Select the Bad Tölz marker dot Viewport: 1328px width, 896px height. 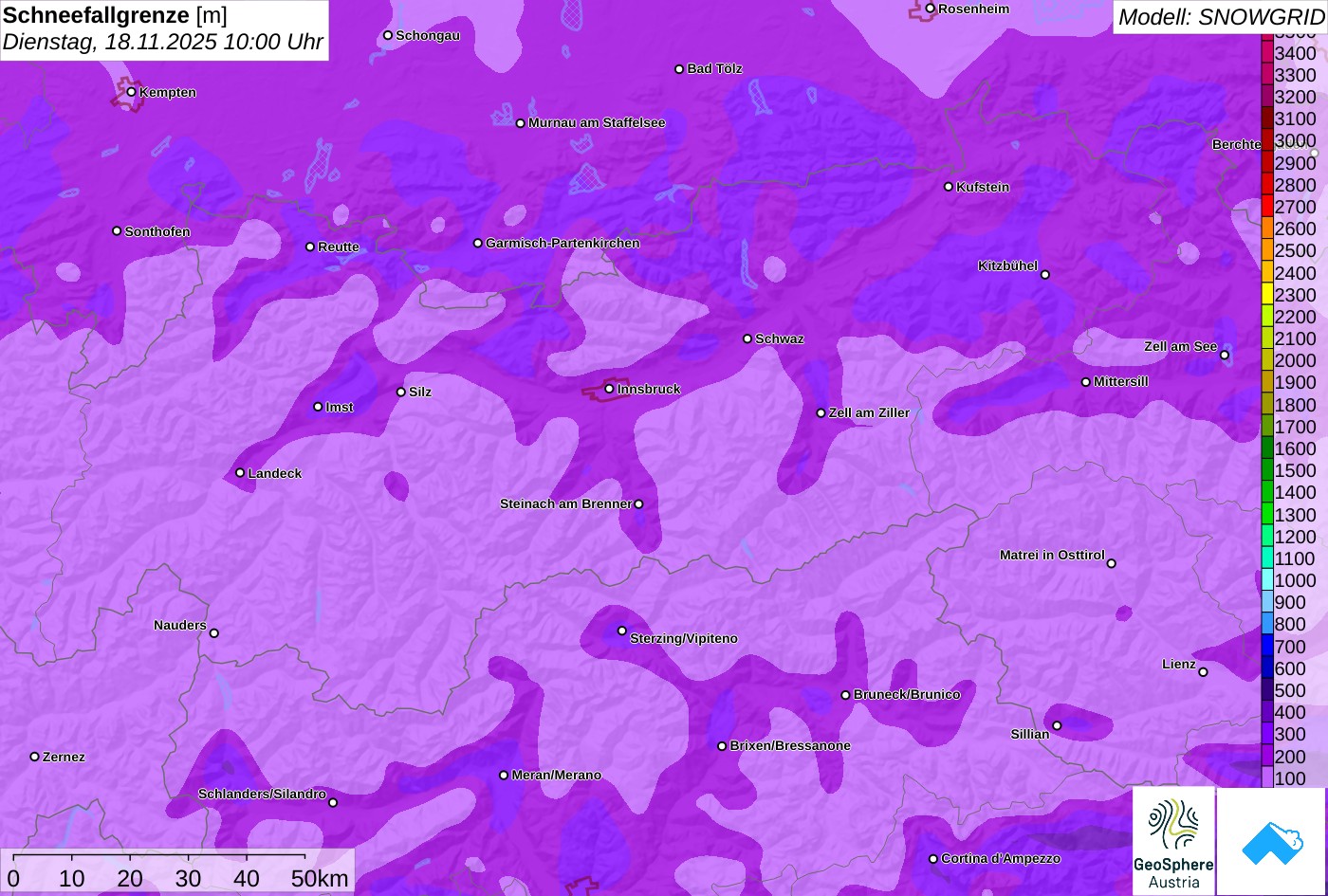click(x=679, y=69)
